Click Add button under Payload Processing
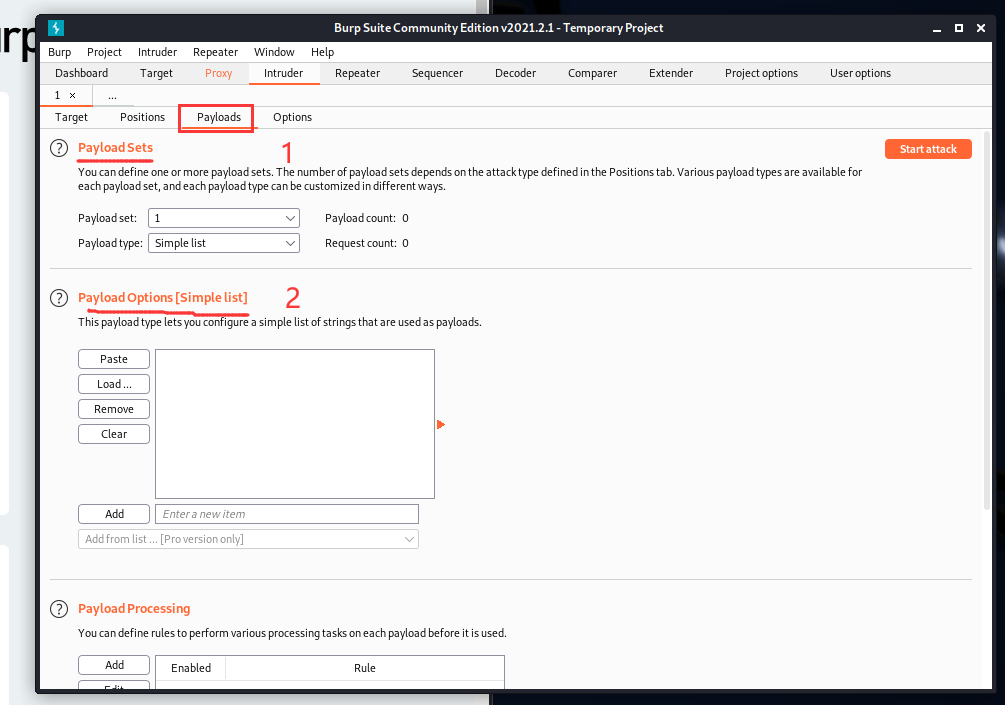The image size is (1005, 705). click(114, 665)
